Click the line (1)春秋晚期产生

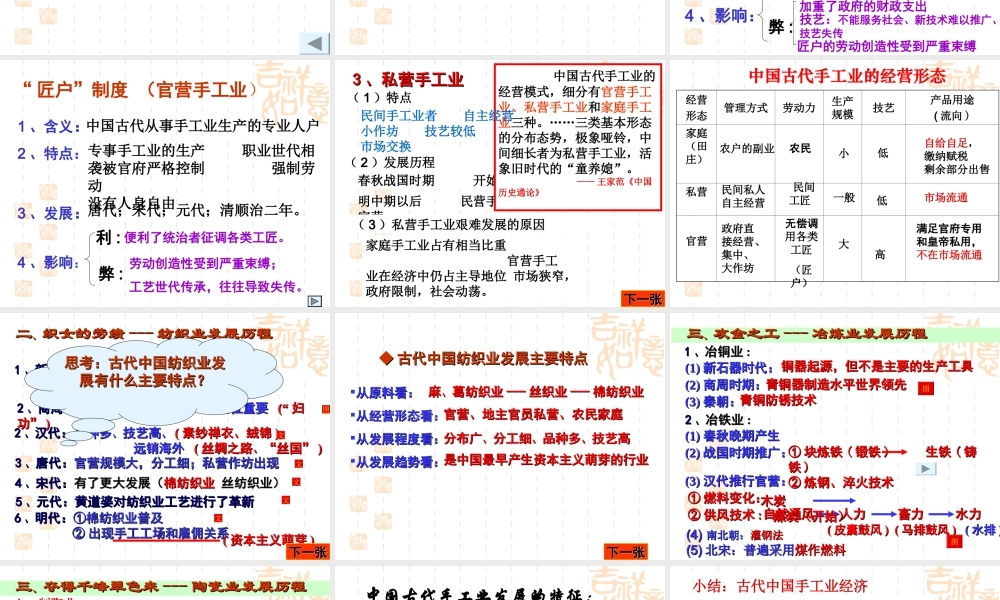732,436
